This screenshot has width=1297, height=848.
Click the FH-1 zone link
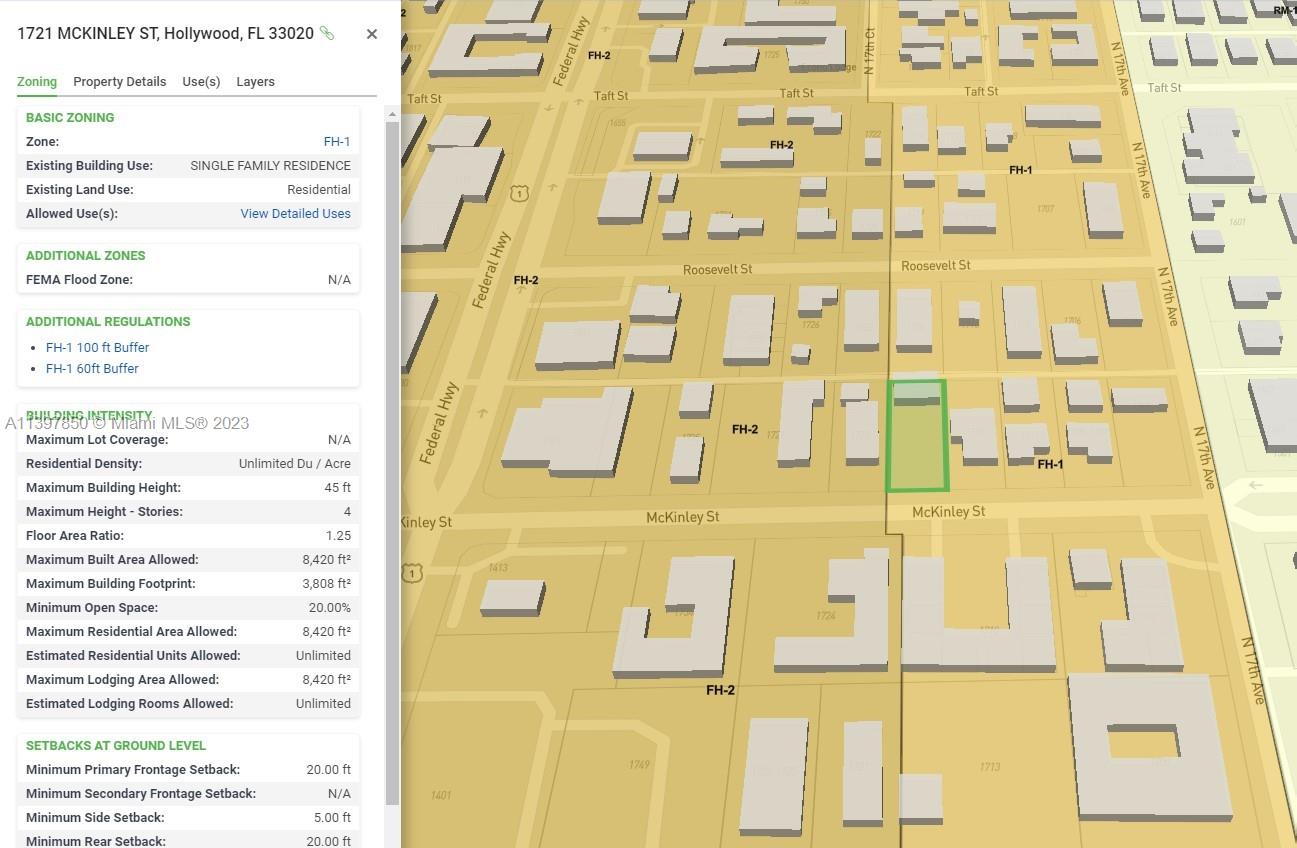[337, 142]
